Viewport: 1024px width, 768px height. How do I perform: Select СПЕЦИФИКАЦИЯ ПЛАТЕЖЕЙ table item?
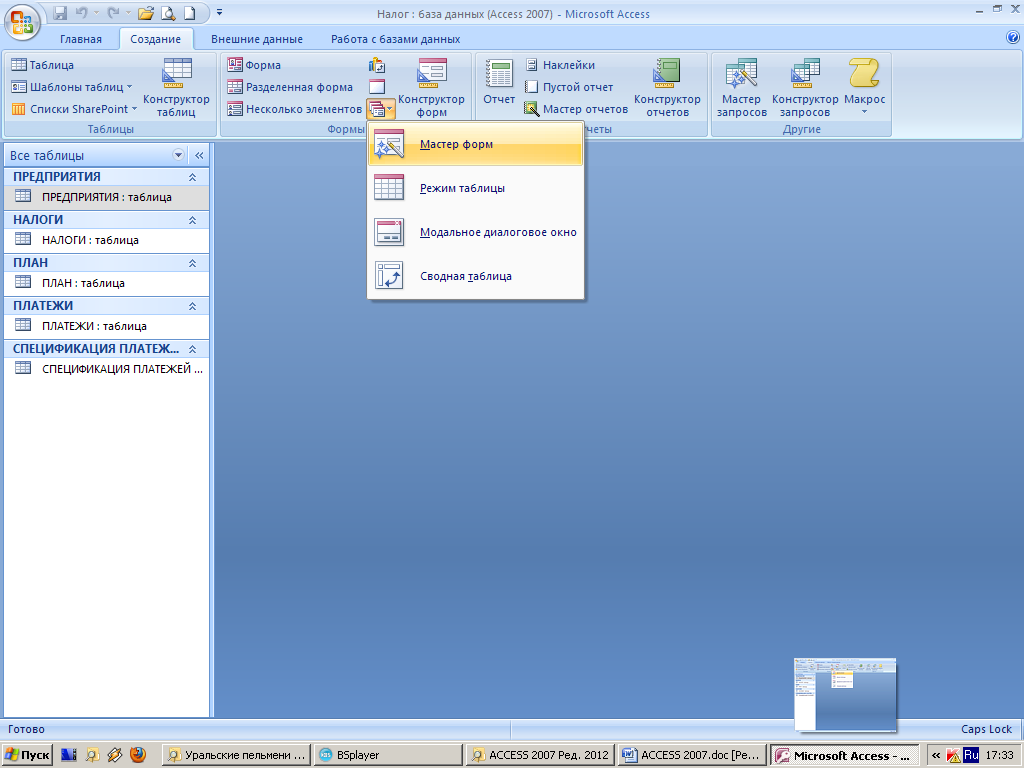point(106,369)
